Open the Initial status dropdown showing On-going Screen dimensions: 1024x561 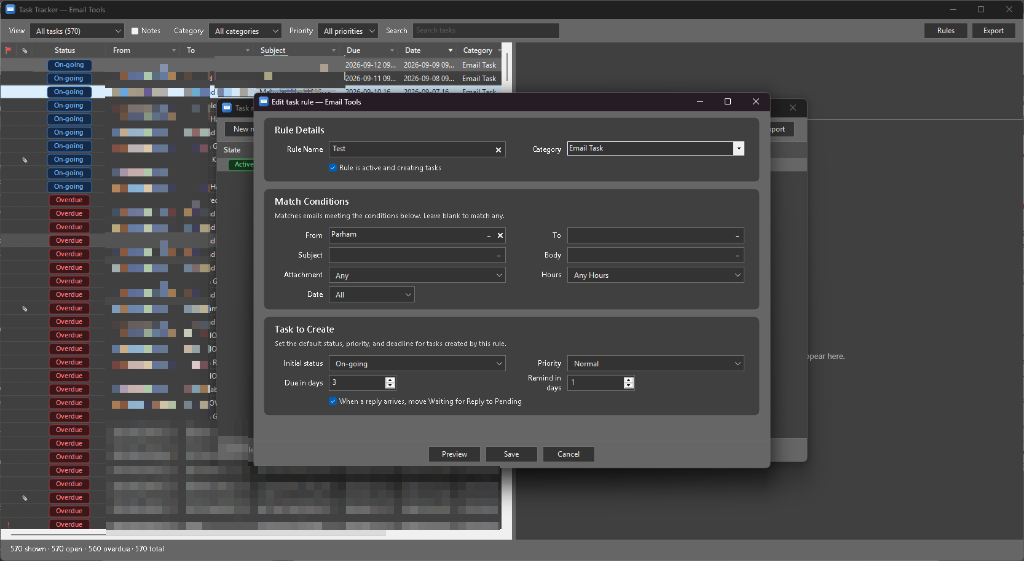[x=417, y=363]
